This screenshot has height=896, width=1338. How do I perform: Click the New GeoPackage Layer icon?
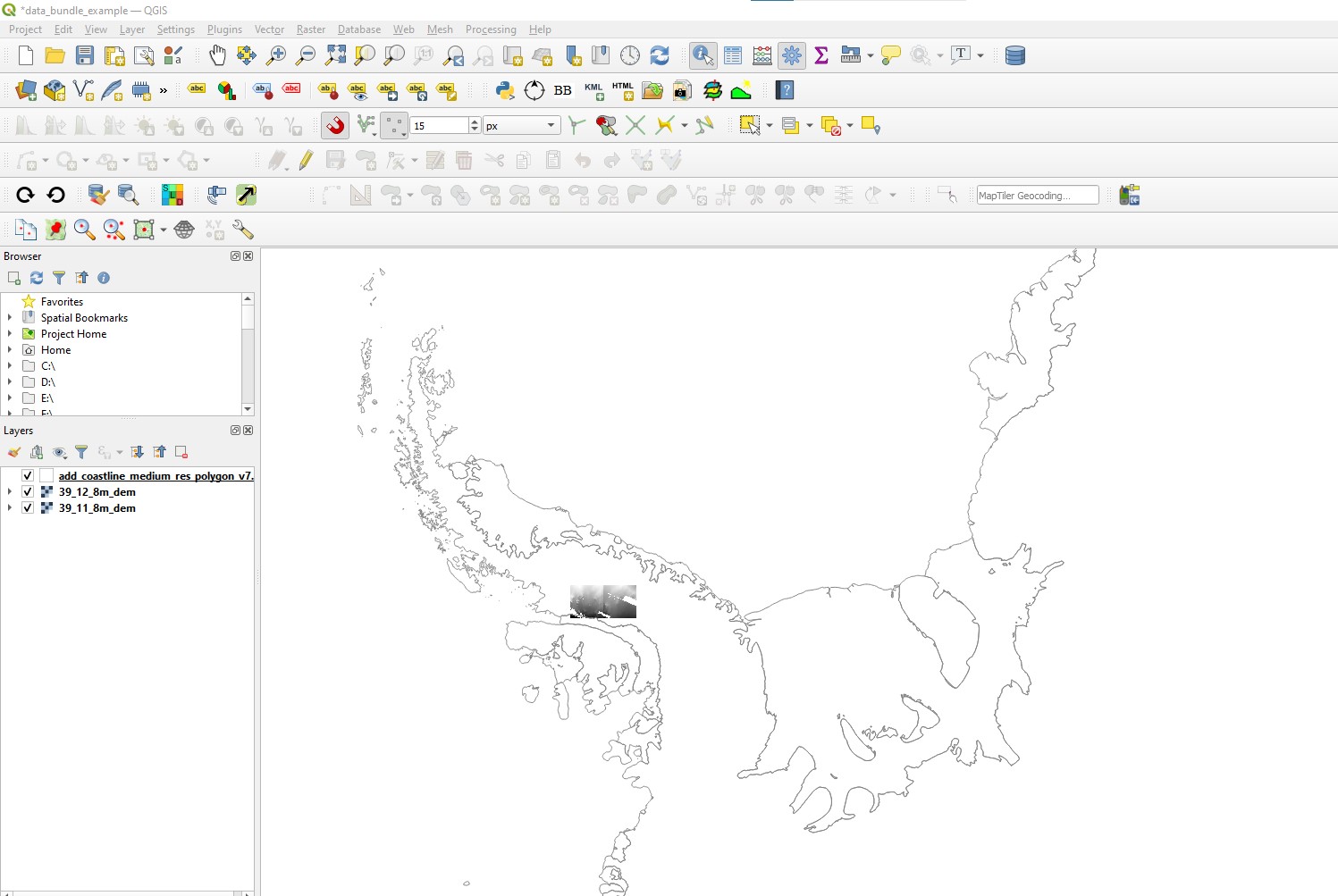pos(55,90)
